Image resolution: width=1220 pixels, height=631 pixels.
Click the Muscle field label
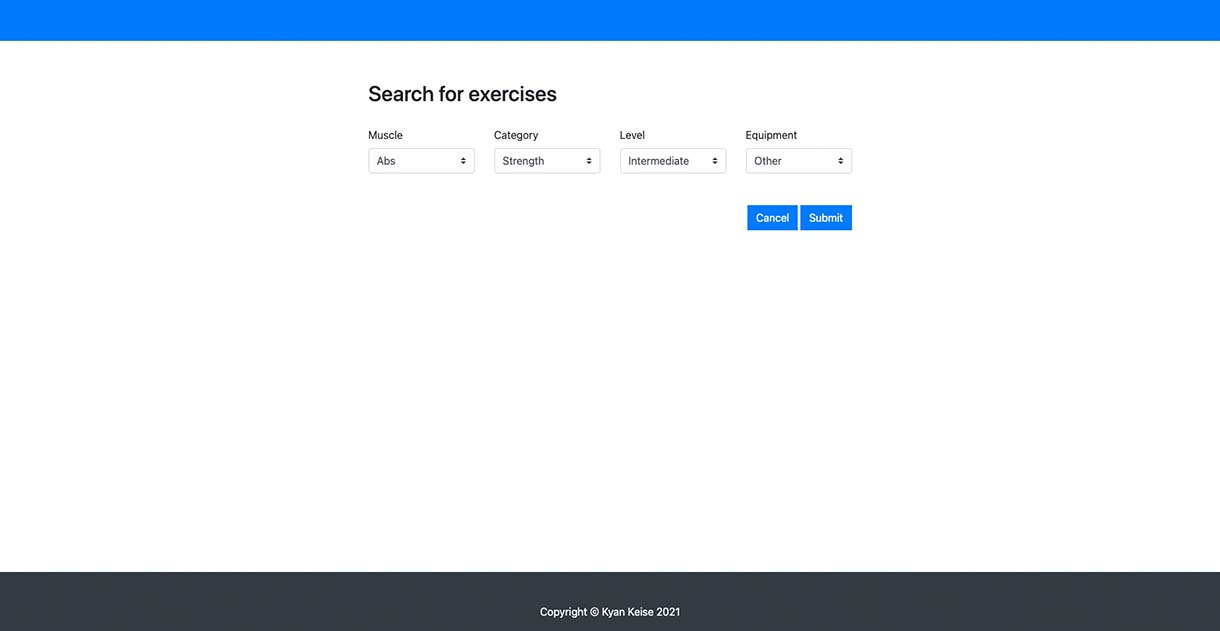coord(385,135)
